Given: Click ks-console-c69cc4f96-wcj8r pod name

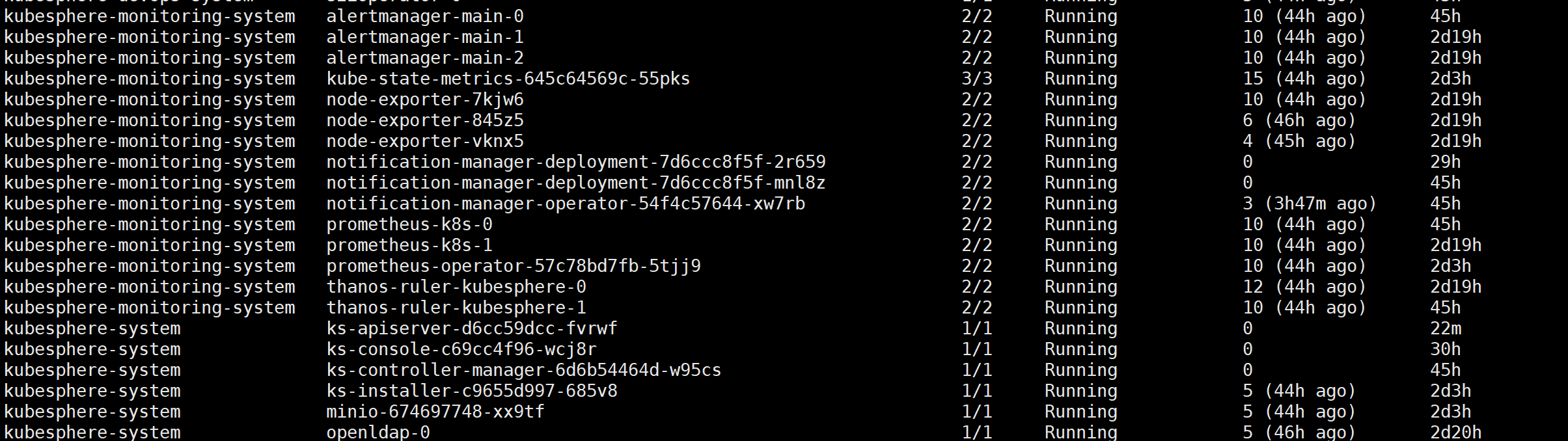Looking at the screenshot, I should [461, 349].
